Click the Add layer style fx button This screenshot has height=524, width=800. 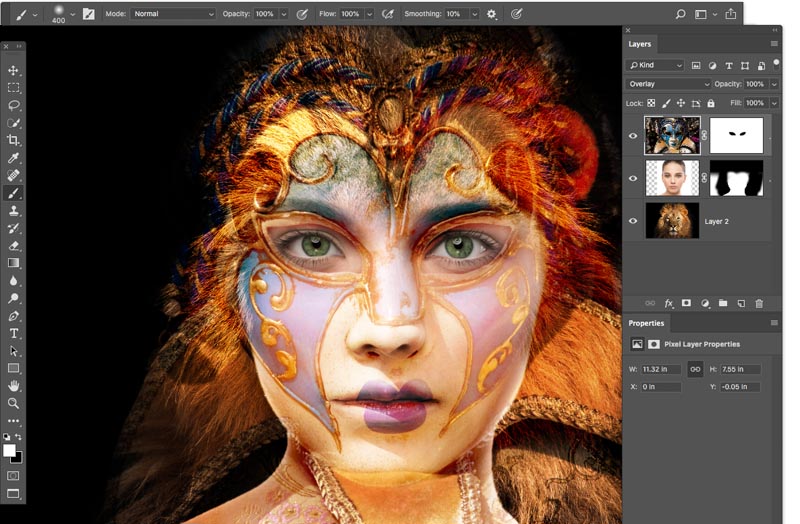tap(668, 303)
